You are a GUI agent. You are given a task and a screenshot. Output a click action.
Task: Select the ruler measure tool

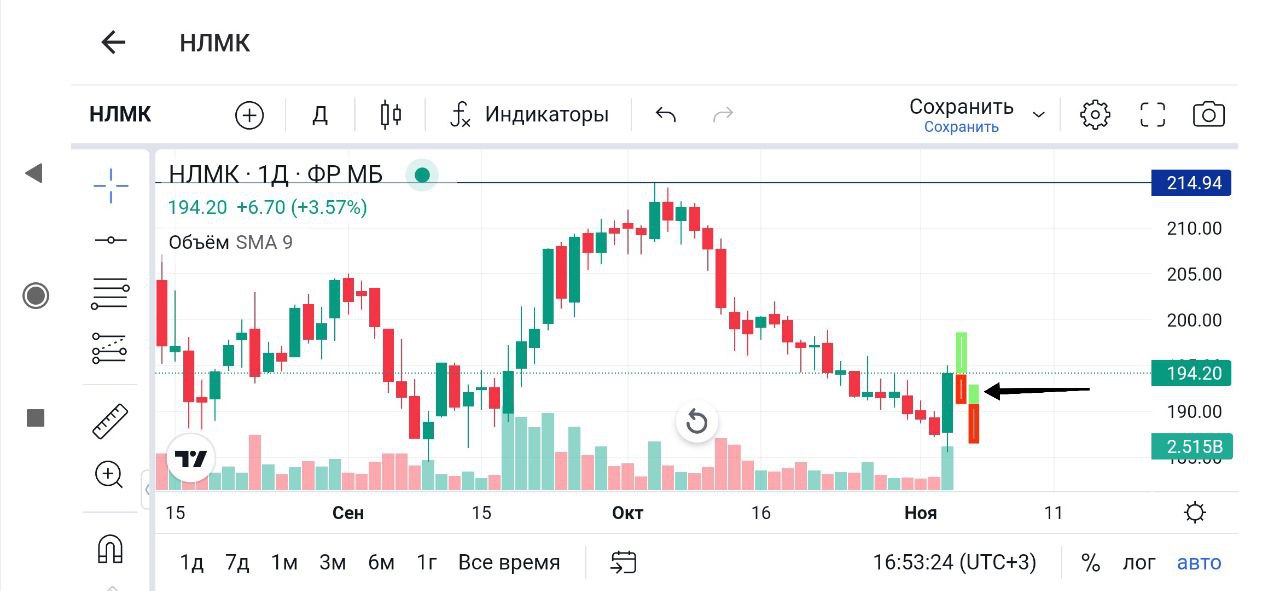(110, 421)
